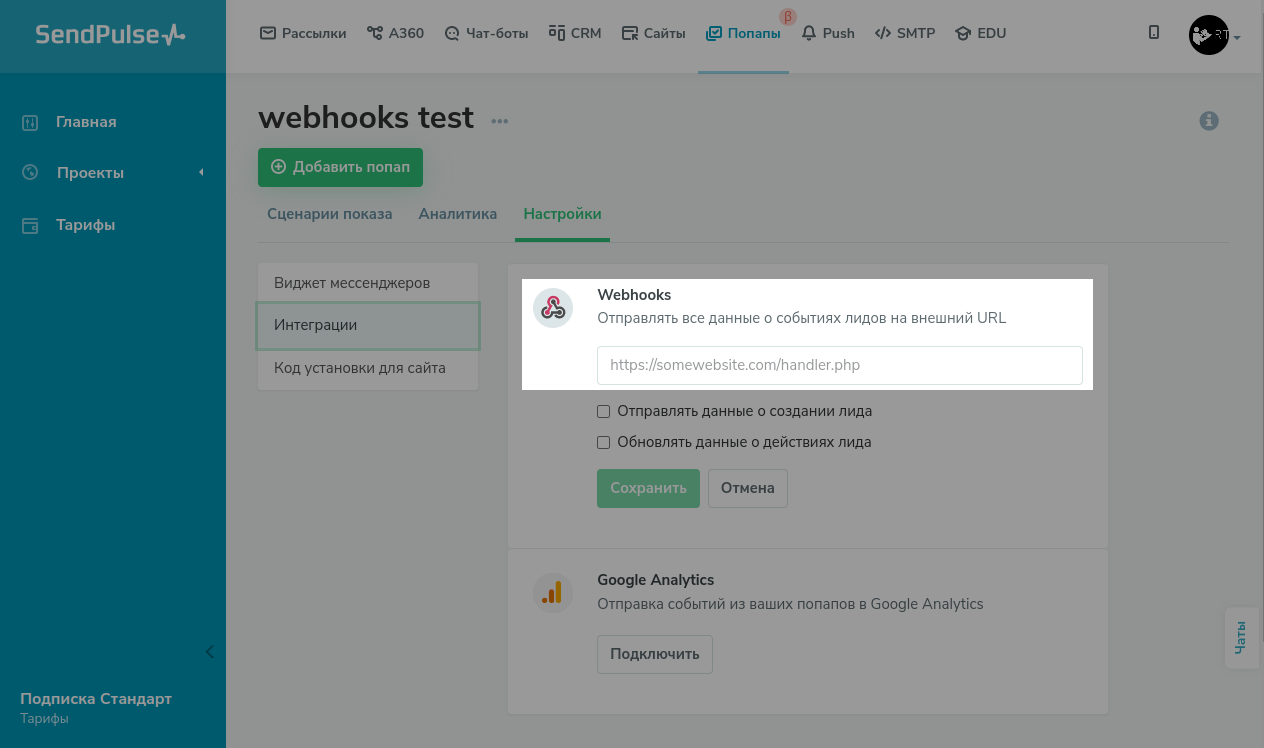Screen dimensions: 1264x748
Task: Toggle Обновлять данные о действиях лида checkbox
Action: click(603, 442)
